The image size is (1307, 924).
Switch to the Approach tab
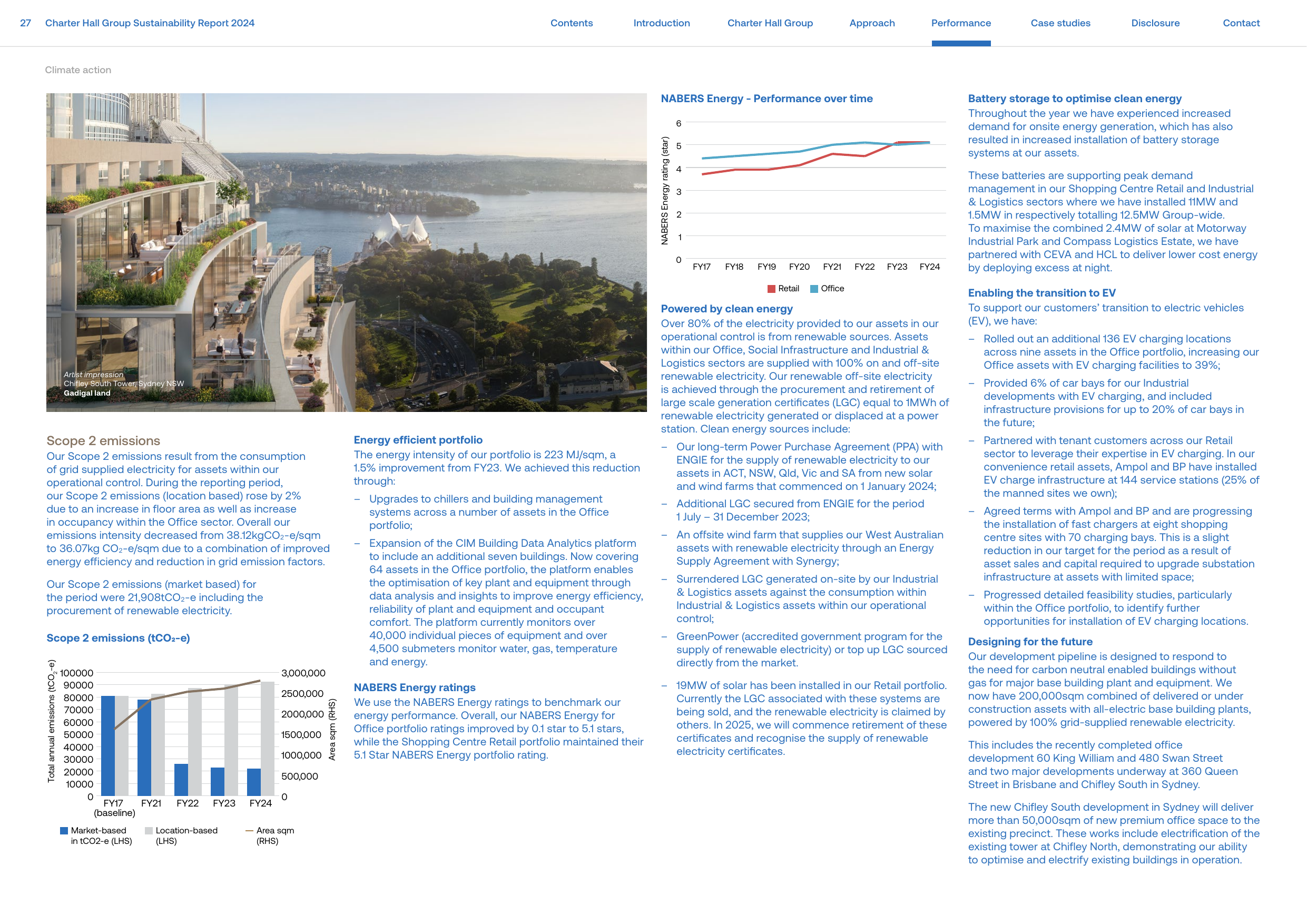(x=871, y=23)
